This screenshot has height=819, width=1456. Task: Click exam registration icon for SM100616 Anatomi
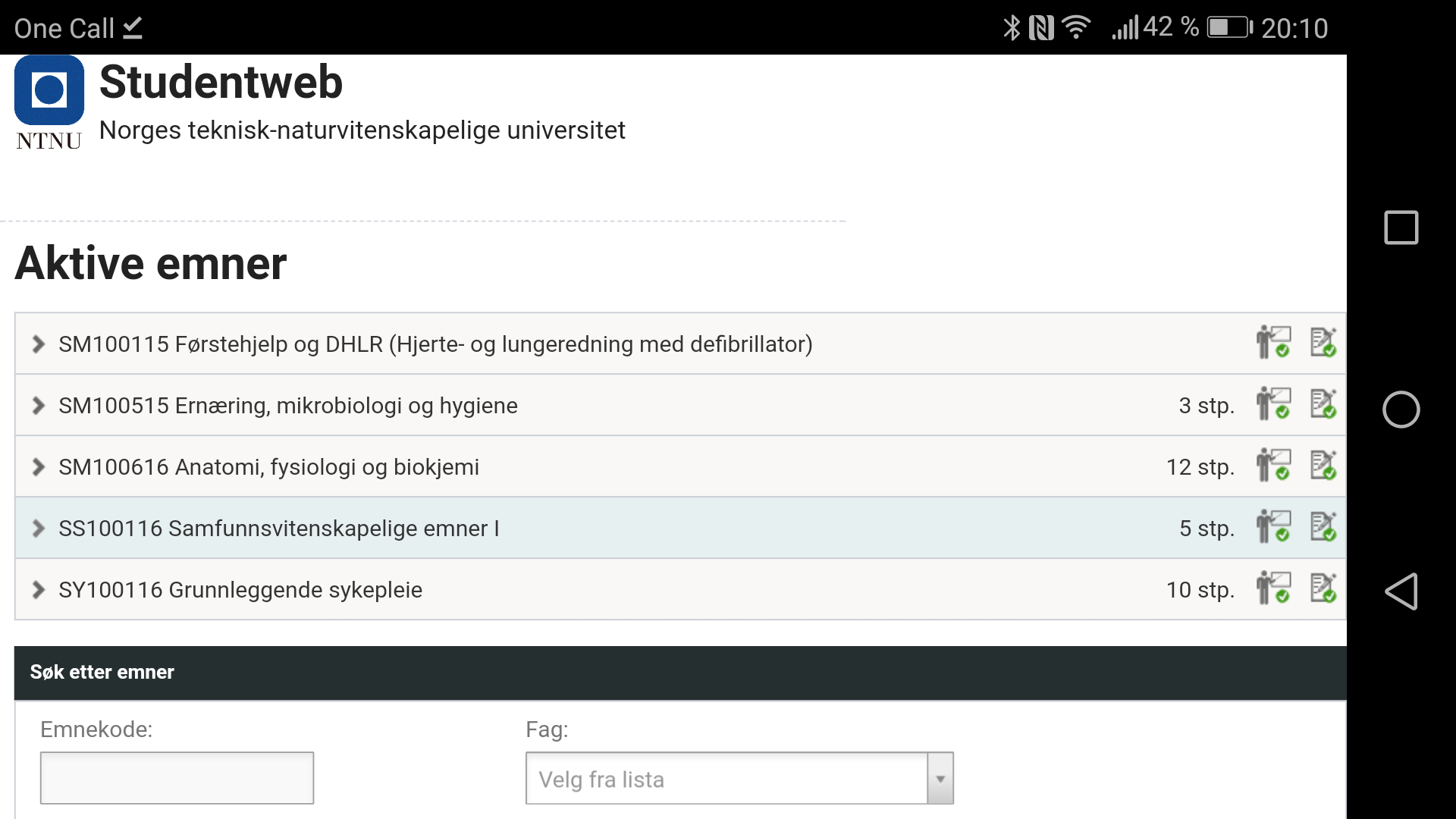(x=1323, y=466)
